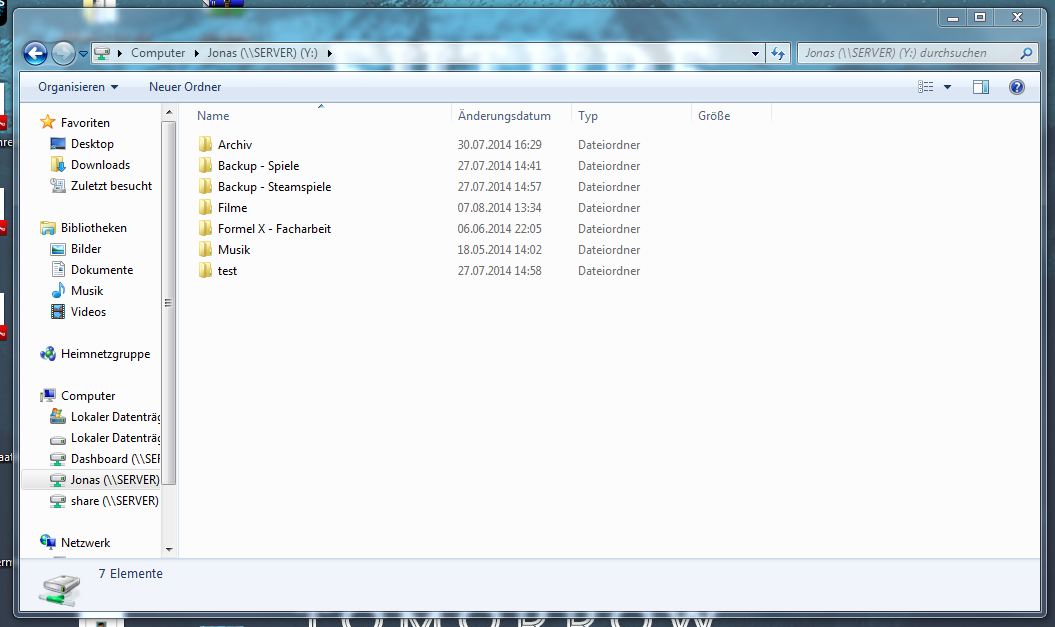Select Computer breadcrumb in address bar
The width and height of the screenshot is (1055, 627).
[158, 53]
